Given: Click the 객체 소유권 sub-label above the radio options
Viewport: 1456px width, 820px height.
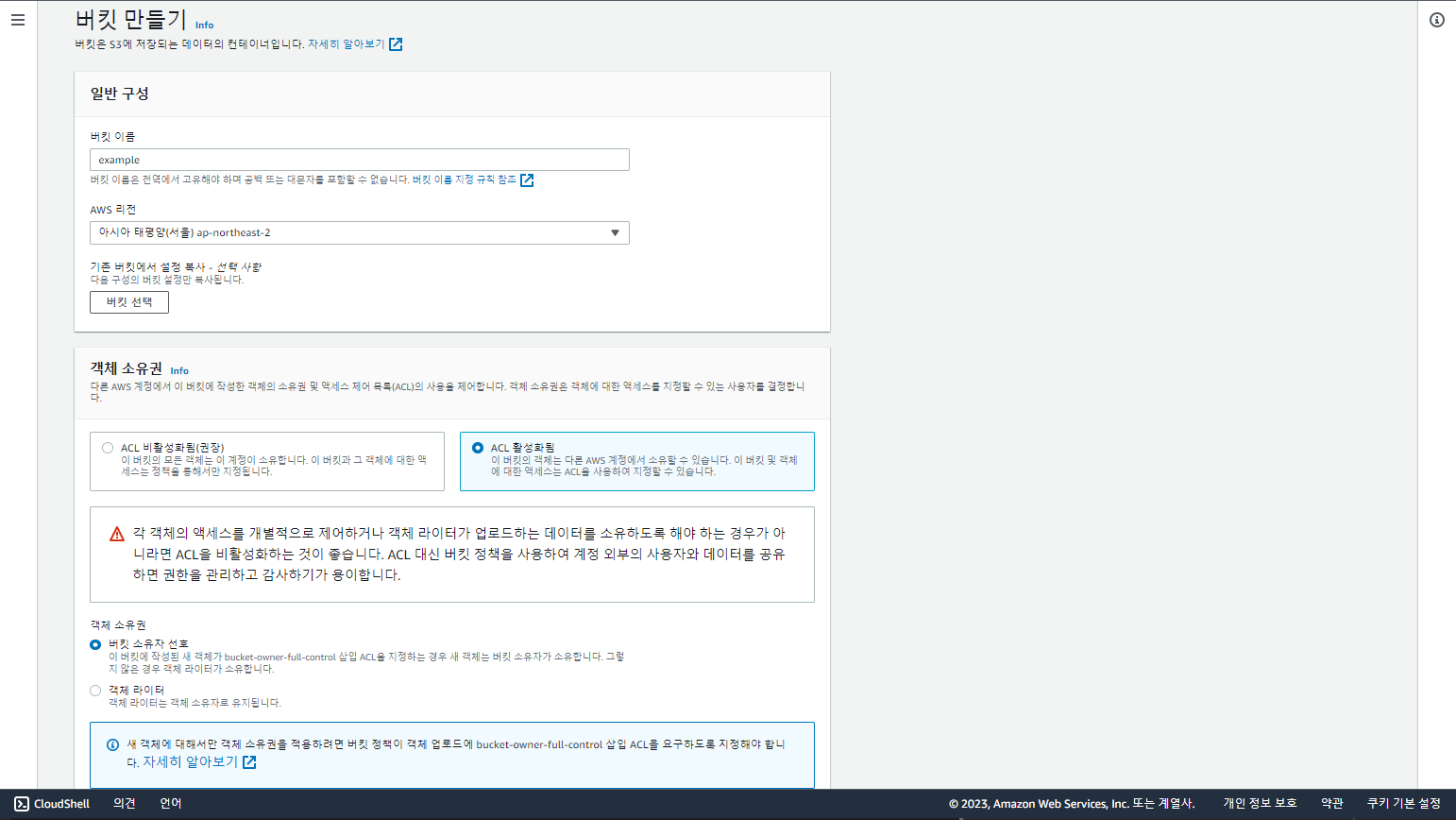Looking at the screenshot, I should click(118, 625).
